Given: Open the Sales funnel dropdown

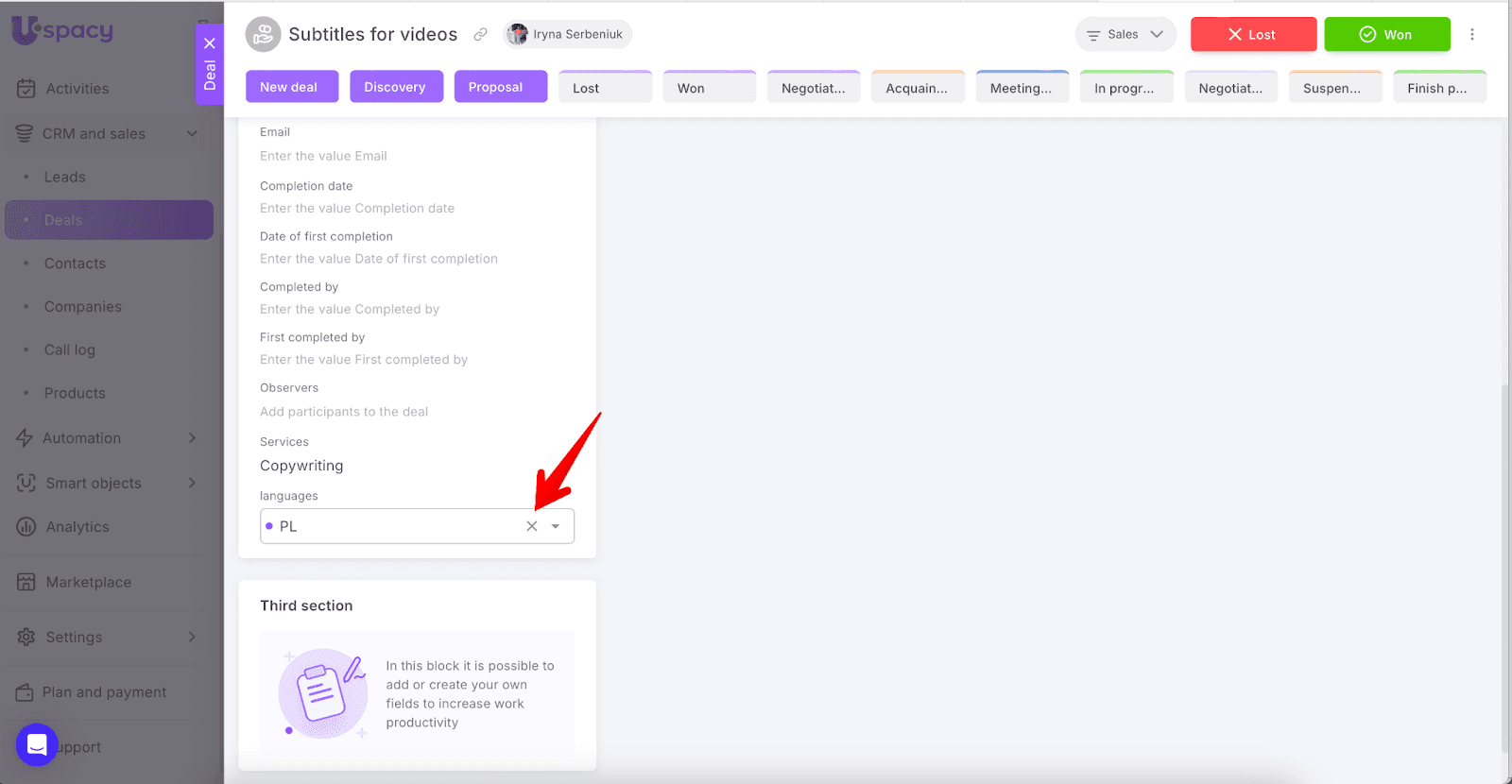Looking at the screenshot, I should pyautogui.click(x=1125, y=34).
